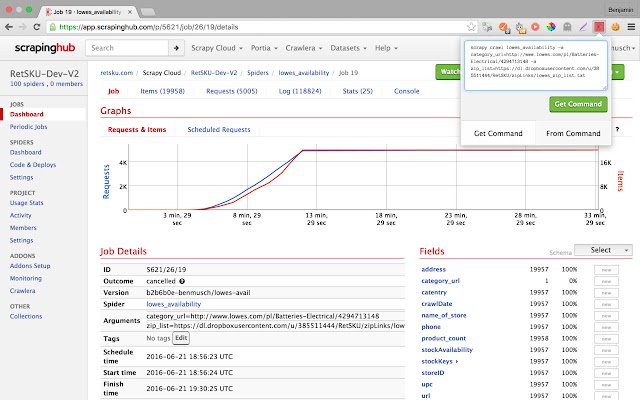
Task: Expand the stockKeys field arrow
Action: coord(457,362)
